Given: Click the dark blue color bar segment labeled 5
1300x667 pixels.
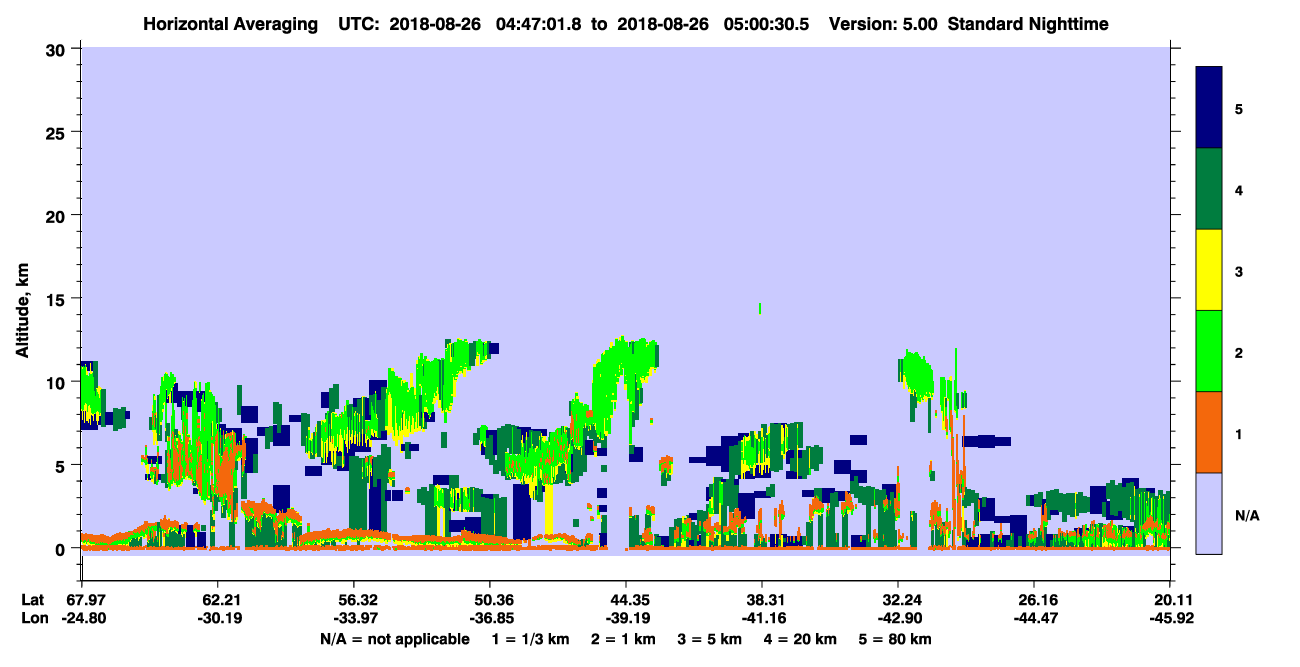Looking at the screenshot, I should [x=1209, y=108].
